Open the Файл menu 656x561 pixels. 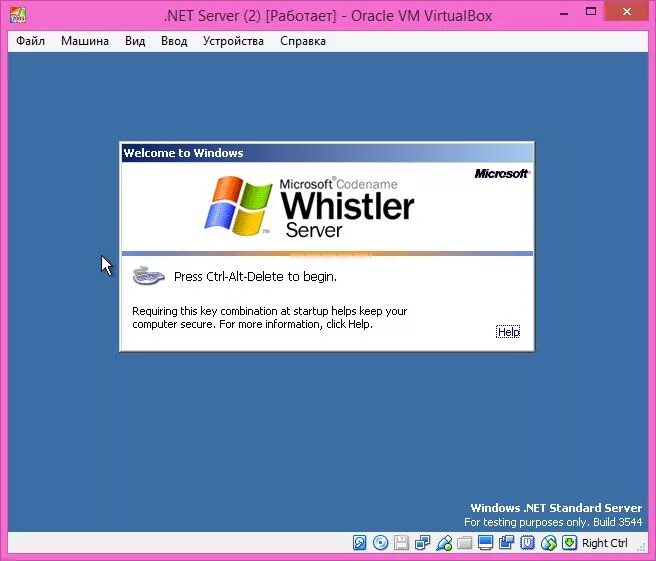click(x=31, y=41)
